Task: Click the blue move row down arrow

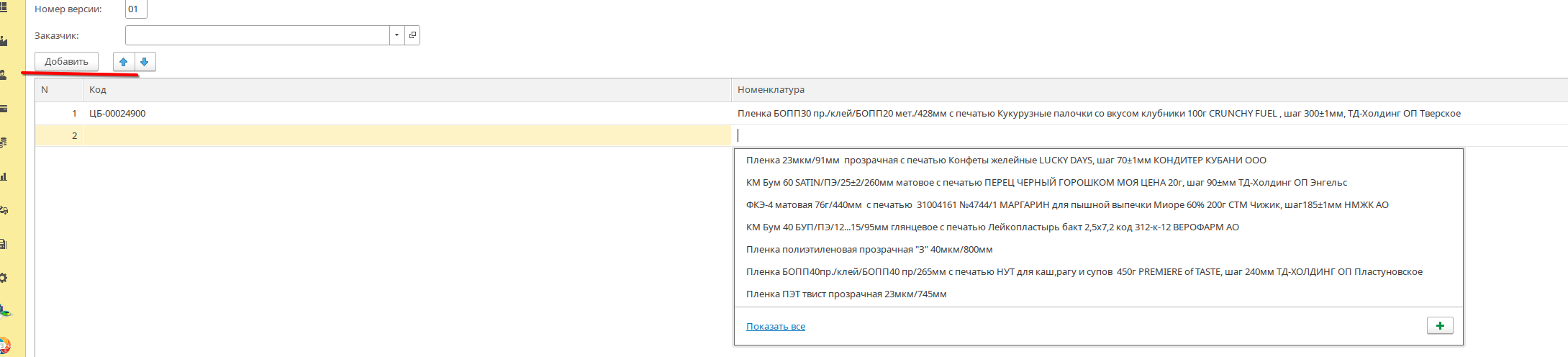Action: click(x=145, y=62)
